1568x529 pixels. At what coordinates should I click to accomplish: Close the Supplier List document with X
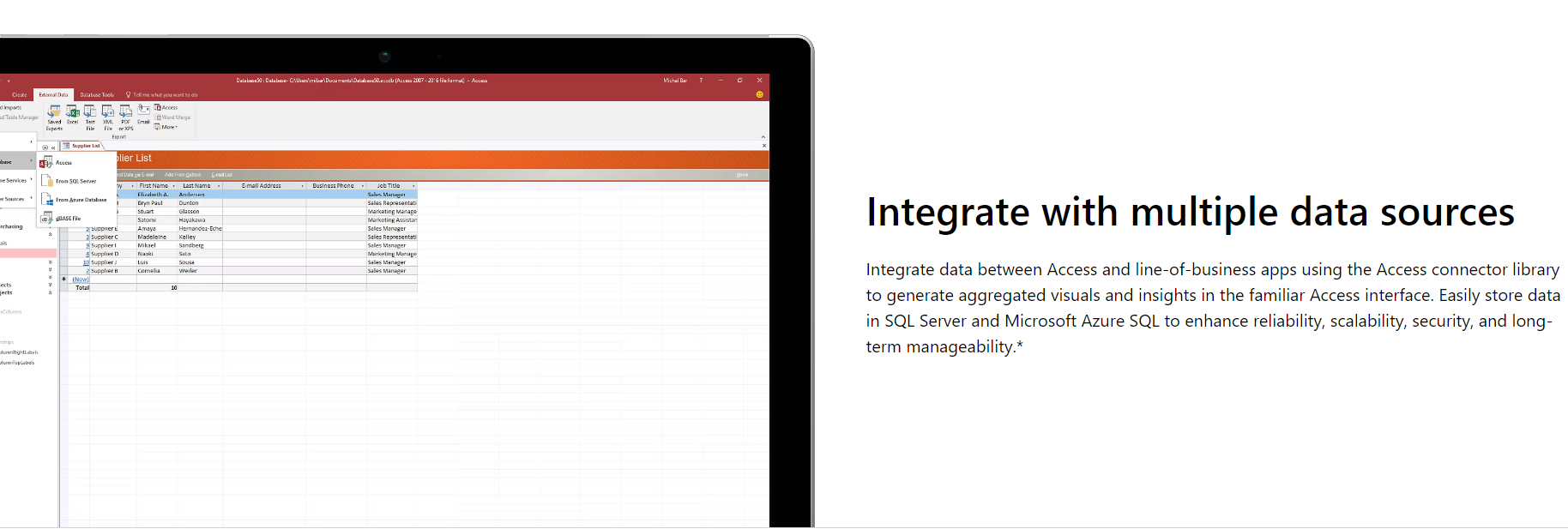pos(764,146)
